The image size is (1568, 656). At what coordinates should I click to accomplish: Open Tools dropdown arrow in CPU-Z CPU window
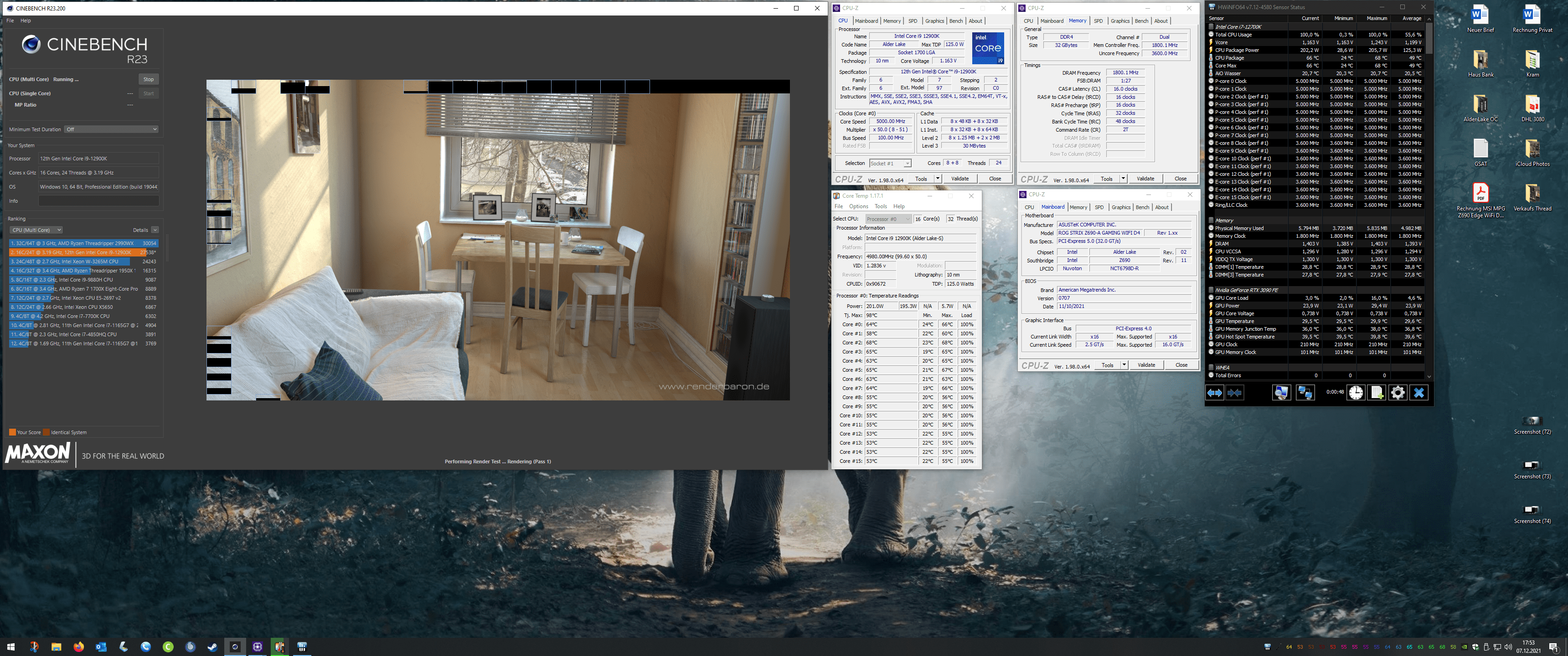point(938,179)
